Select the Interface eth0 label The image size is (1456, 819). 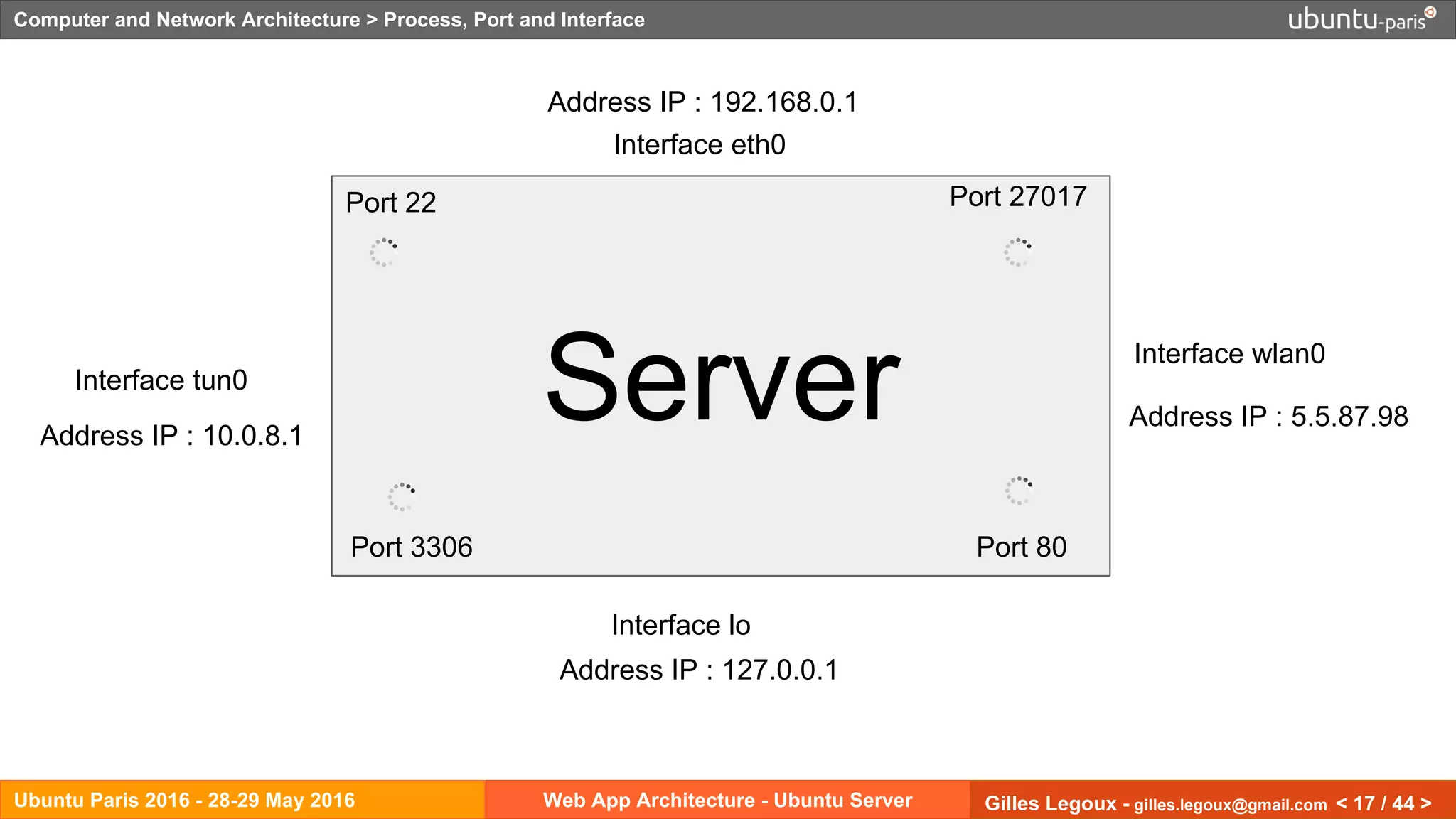(x=699, y=145)
